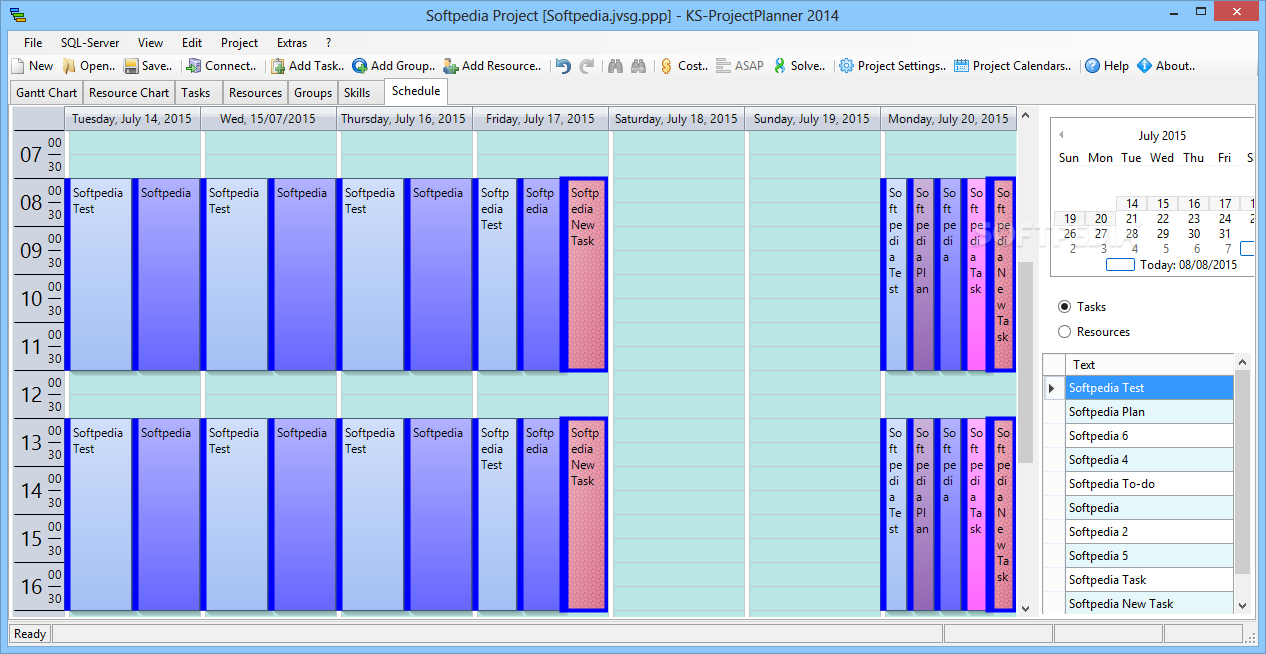Select Softpedia To-do row in task list
This screenshot has width=1266, height=654.
coord(1149,484)
